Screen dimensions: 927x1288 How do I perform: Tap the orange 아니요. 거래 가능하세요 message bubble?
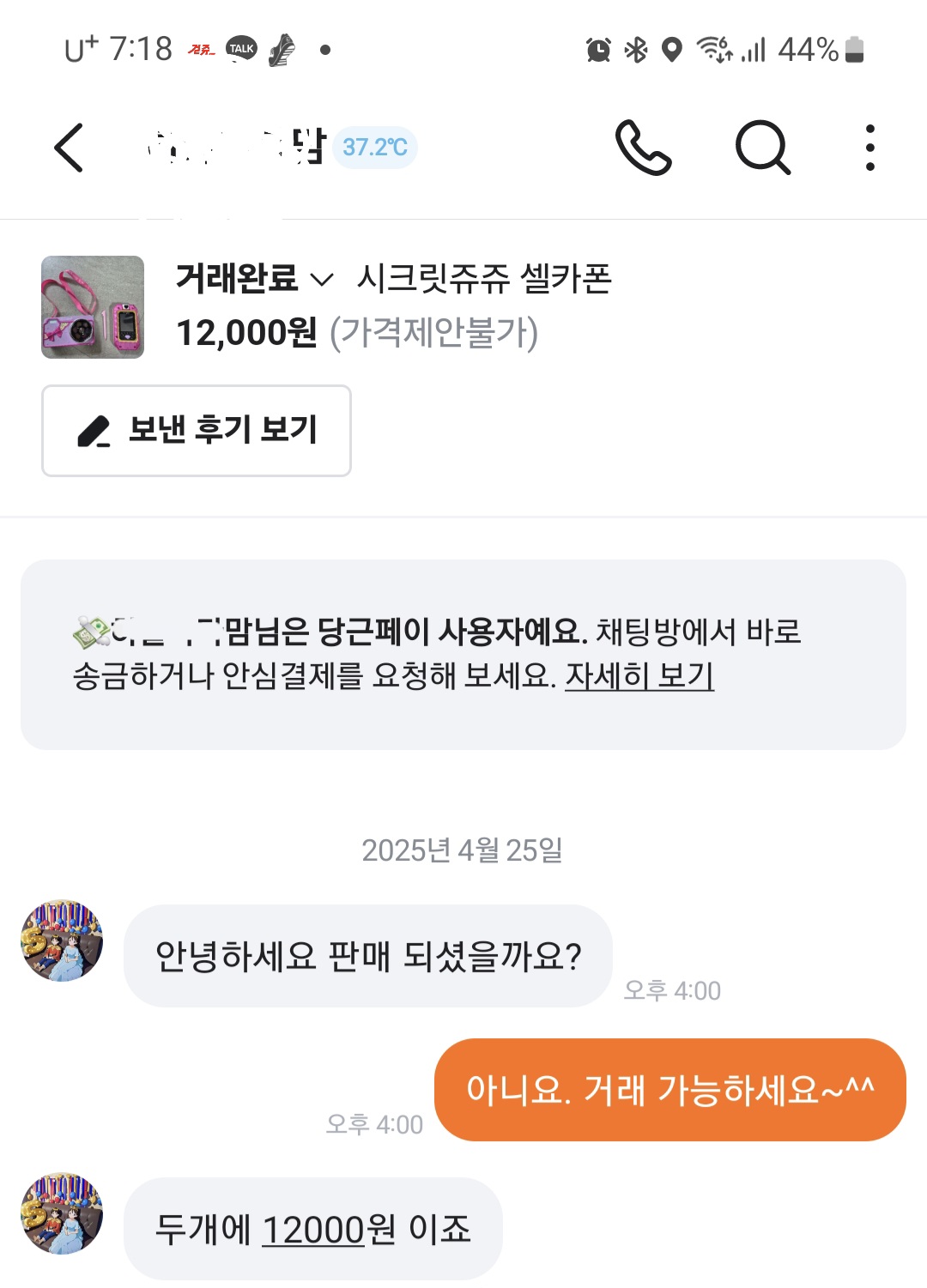coord(669,1090)
